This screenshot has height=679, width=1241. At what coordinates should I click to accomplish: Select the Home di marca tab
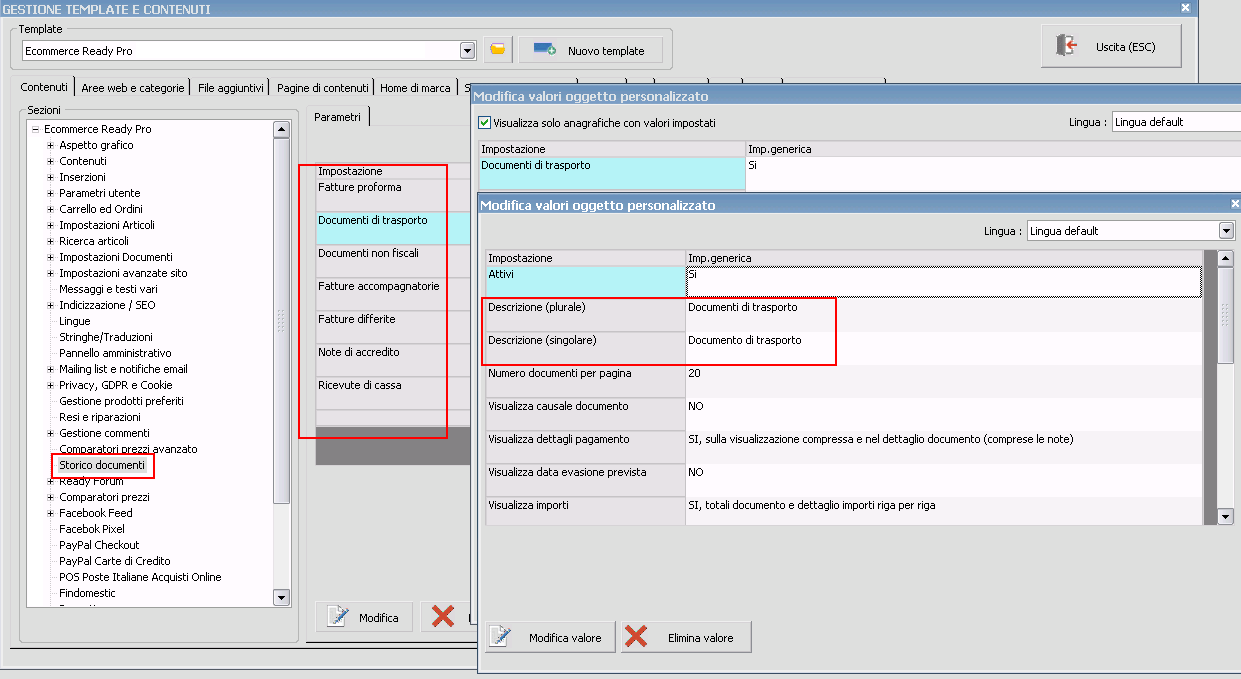click(415, 88)
